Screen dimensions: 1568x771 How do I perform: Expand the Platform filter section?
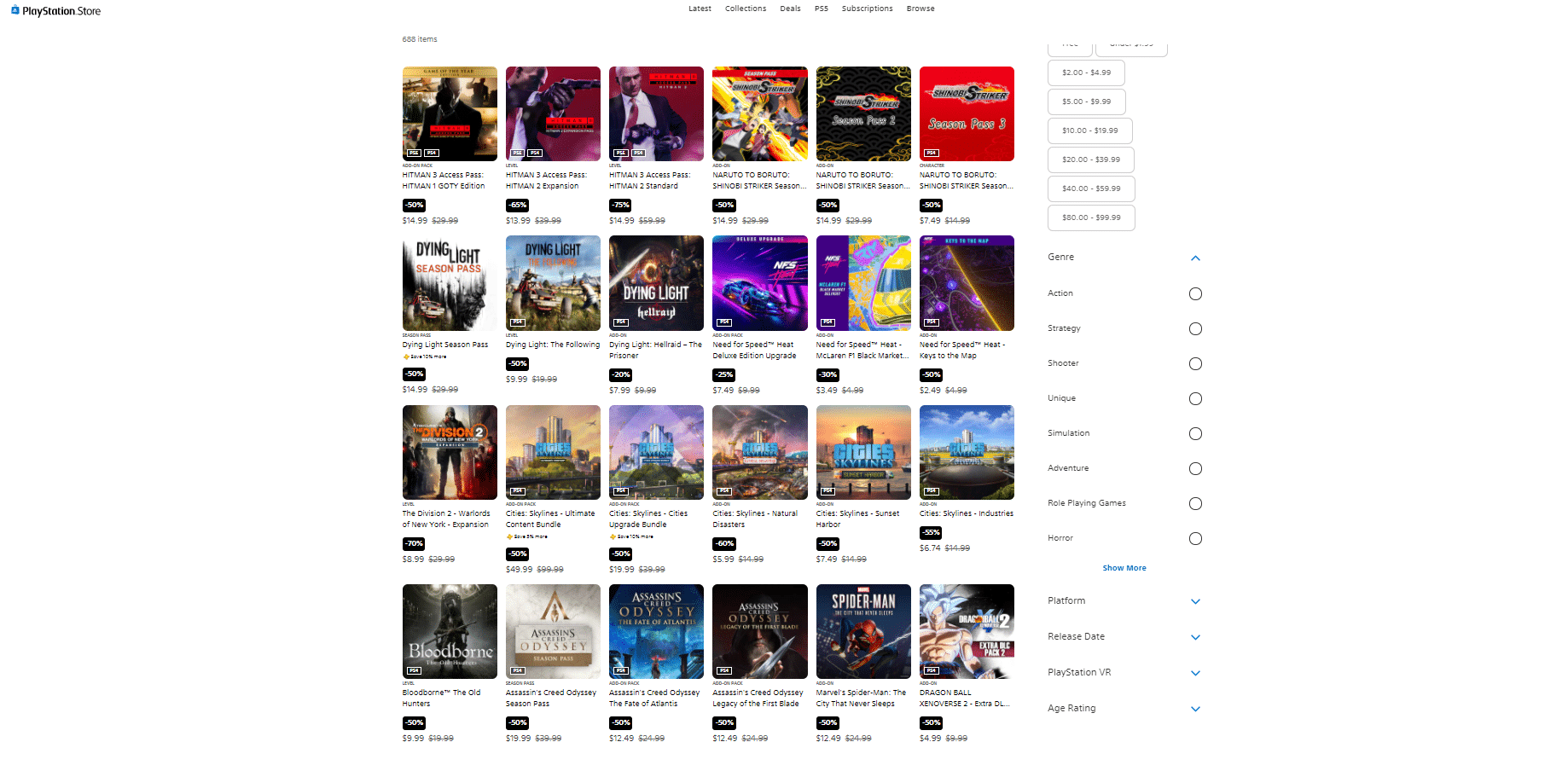[x=1195, y=602]
